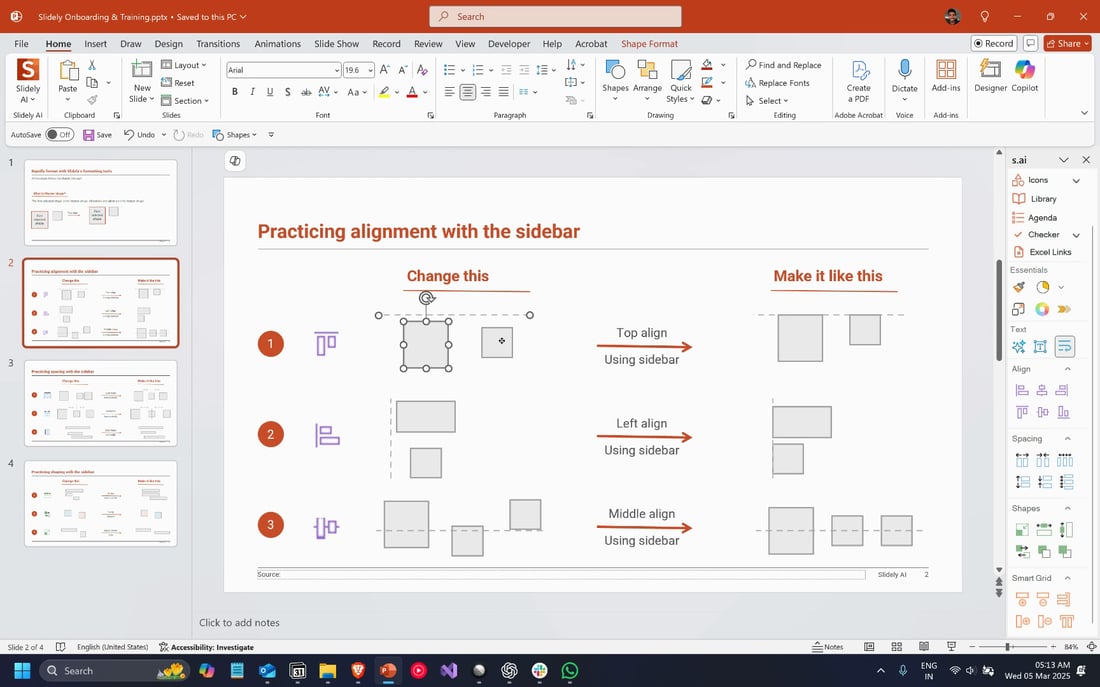Toggle Bold formatting
Image resolution: width=1100 pixels, height=687 pixels.
tap(234, 92)
